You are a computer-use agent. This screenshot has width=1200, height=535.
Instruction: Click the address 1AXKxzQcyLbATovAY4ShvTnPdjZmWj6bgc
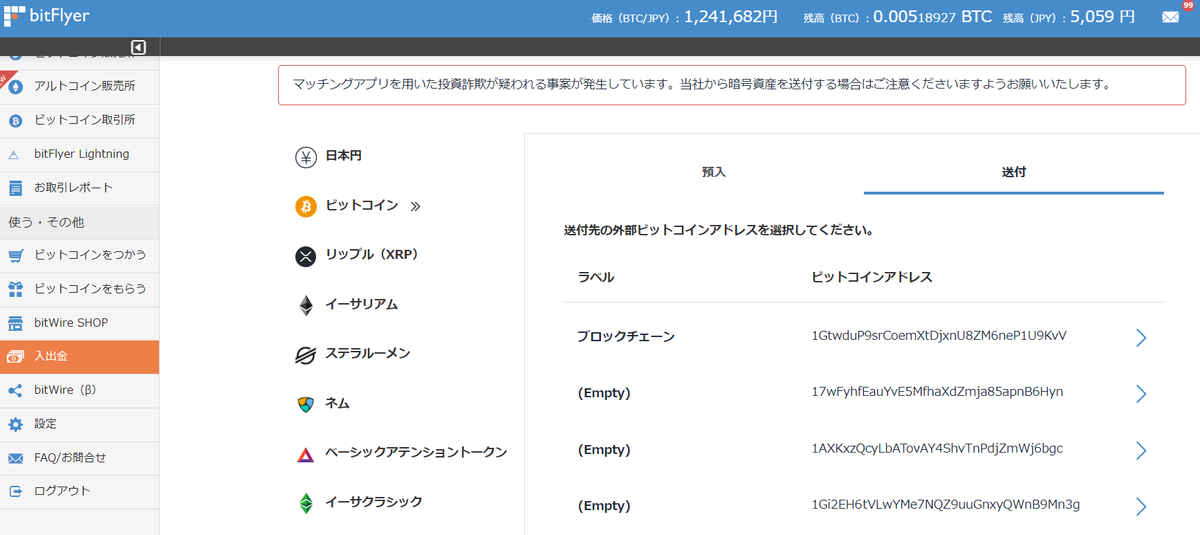click(x=937, y=449)
